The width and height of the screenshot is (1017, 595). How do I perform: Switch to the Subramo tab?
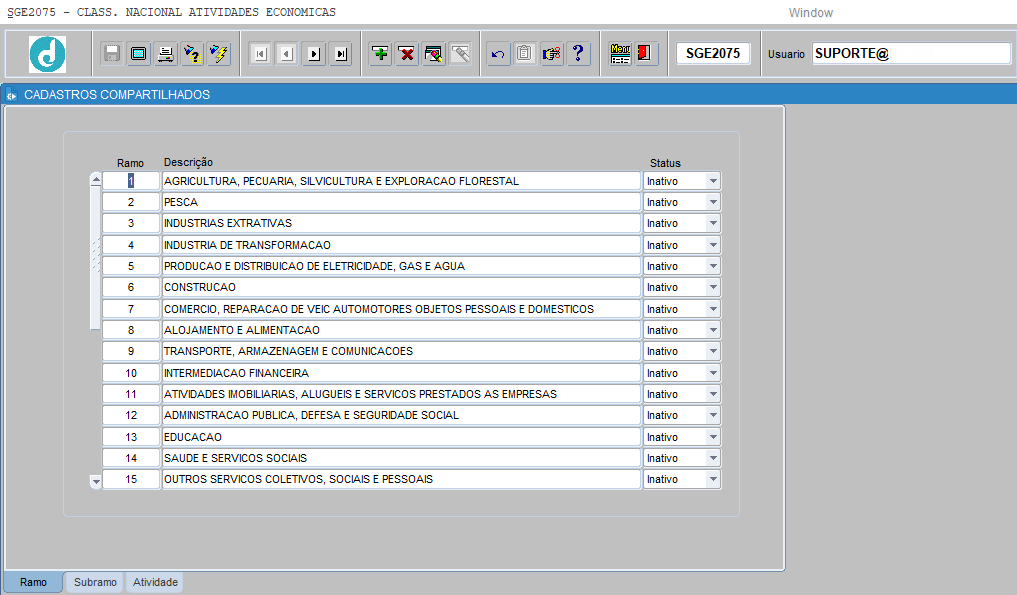(95, 582)
